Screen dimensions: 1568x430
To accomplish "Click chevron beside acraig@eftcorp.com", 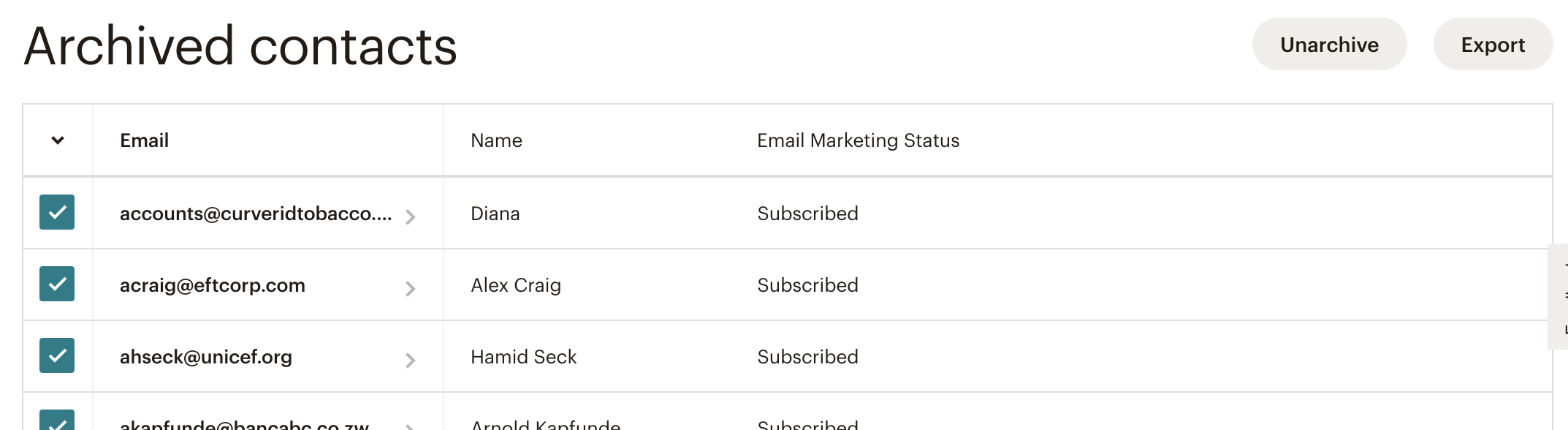I will pyautogui.click(x=411, y=288).
